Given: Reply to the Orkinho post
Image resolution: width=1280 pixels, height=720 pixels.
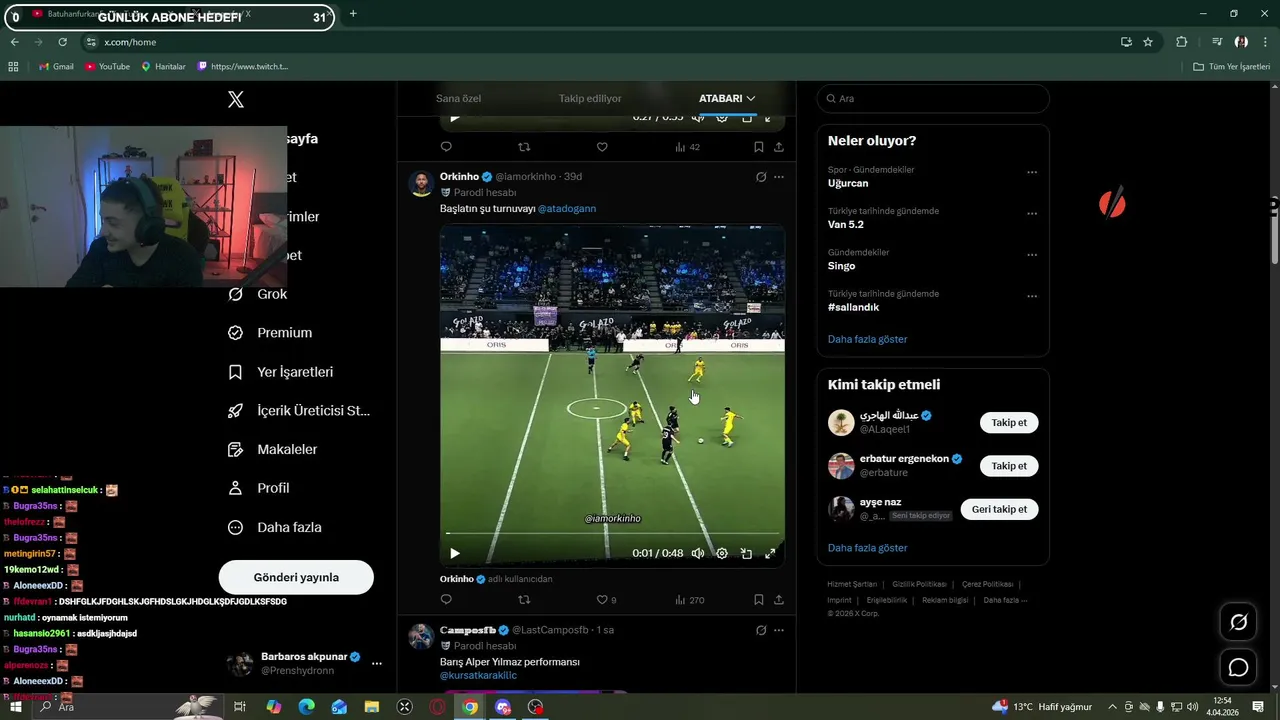Looking at the screenshot, I should pos(446,600).
